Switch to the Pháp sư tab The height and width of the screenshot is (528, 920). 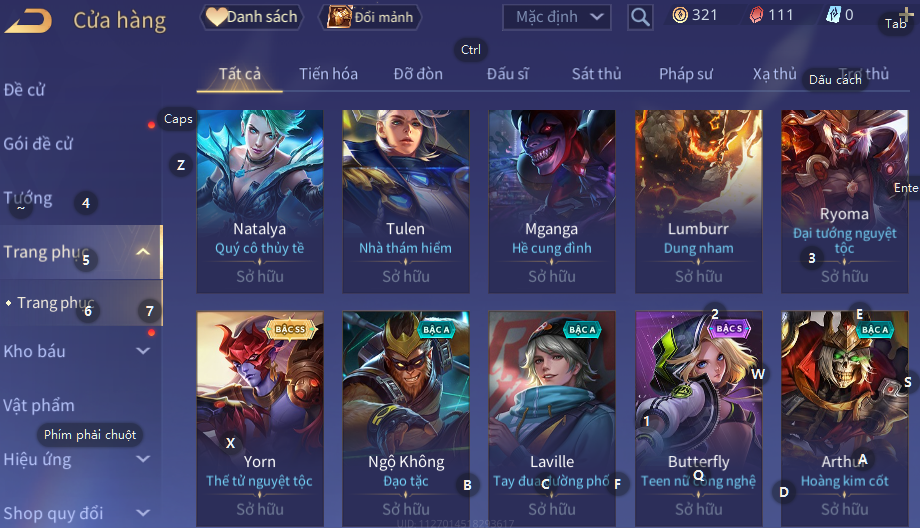point(686,74)
